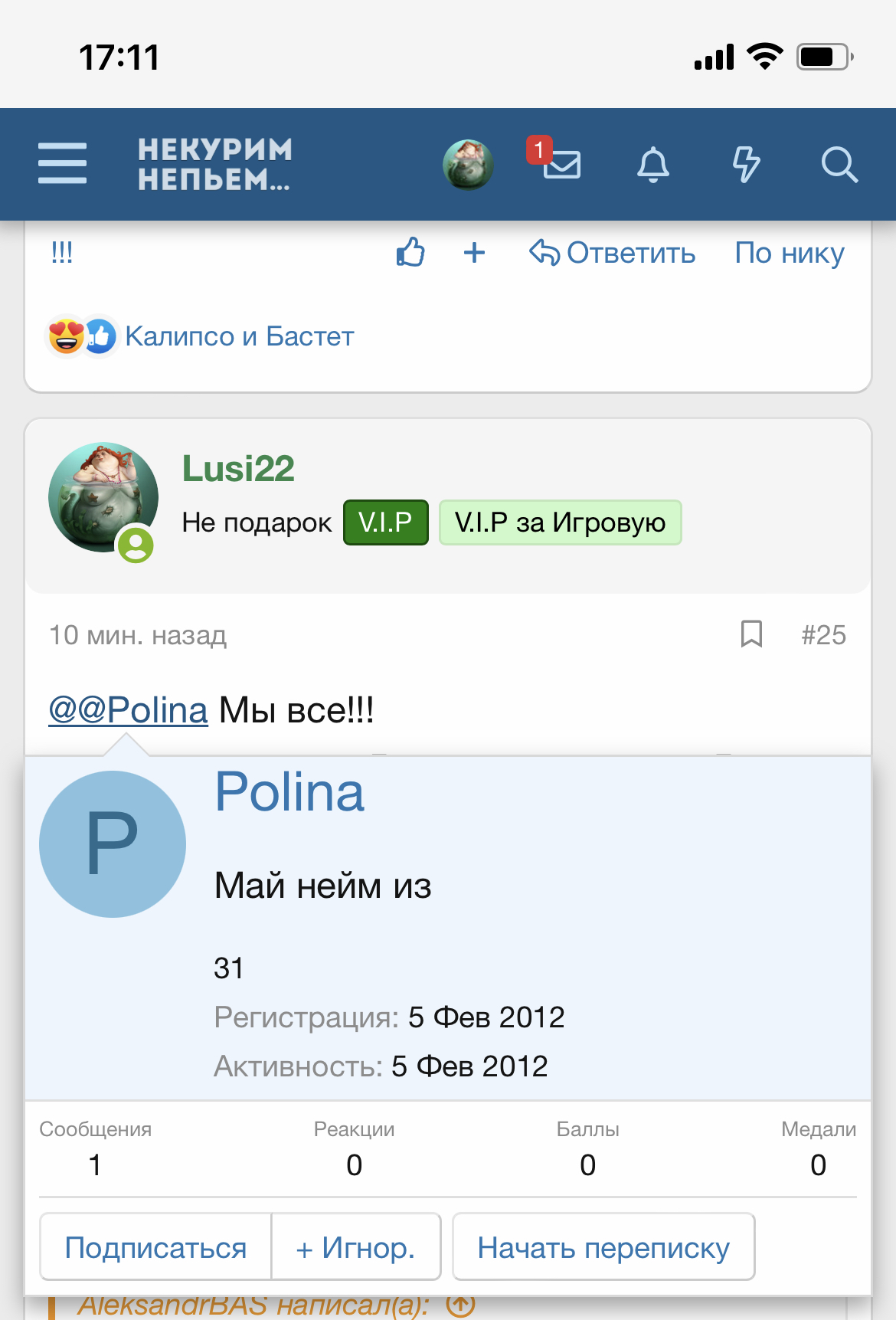Tap the НЕКУРИМ НЕПЬЕМ site logo
The width and height of the screenshot is (896, 1320).
tap(214, 164)
